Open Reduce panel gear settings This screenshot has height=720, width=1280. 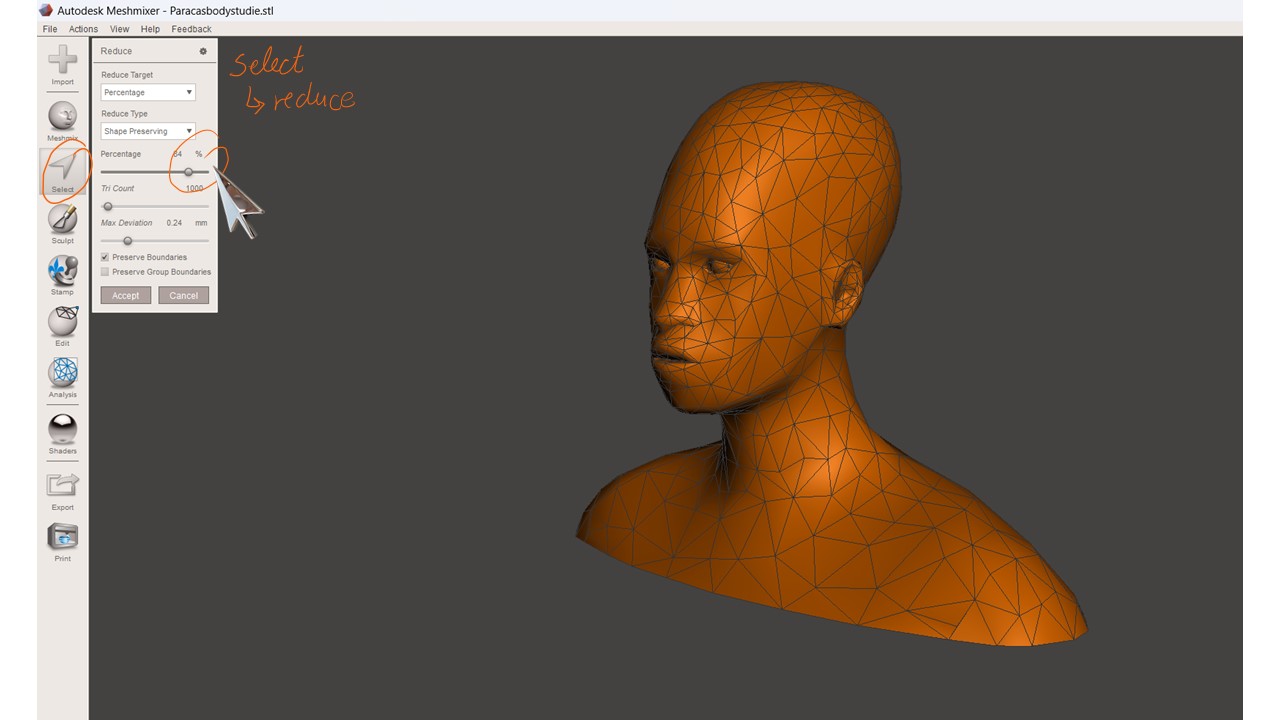point(203,51)
